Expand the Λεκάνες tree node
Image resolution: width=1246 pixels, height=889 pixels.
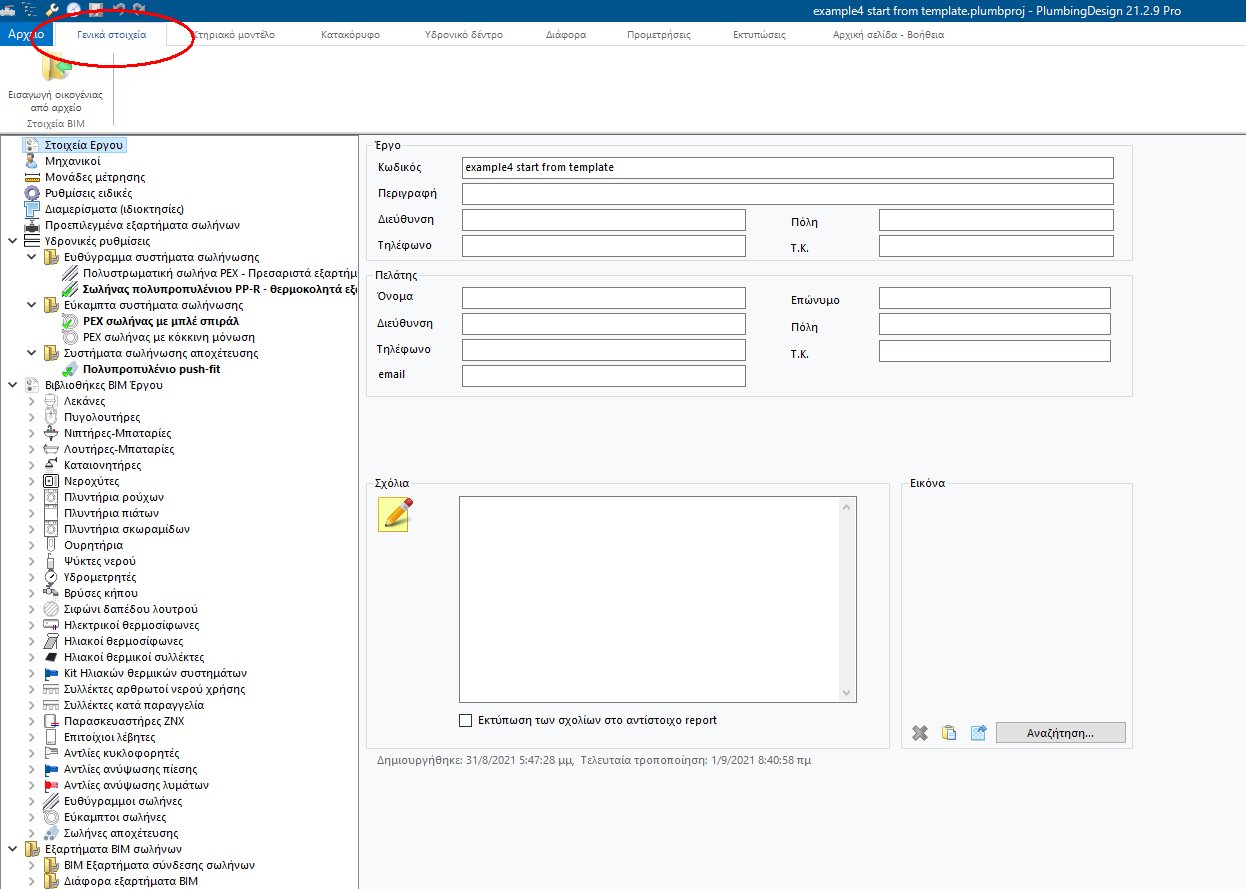[31, 401]
